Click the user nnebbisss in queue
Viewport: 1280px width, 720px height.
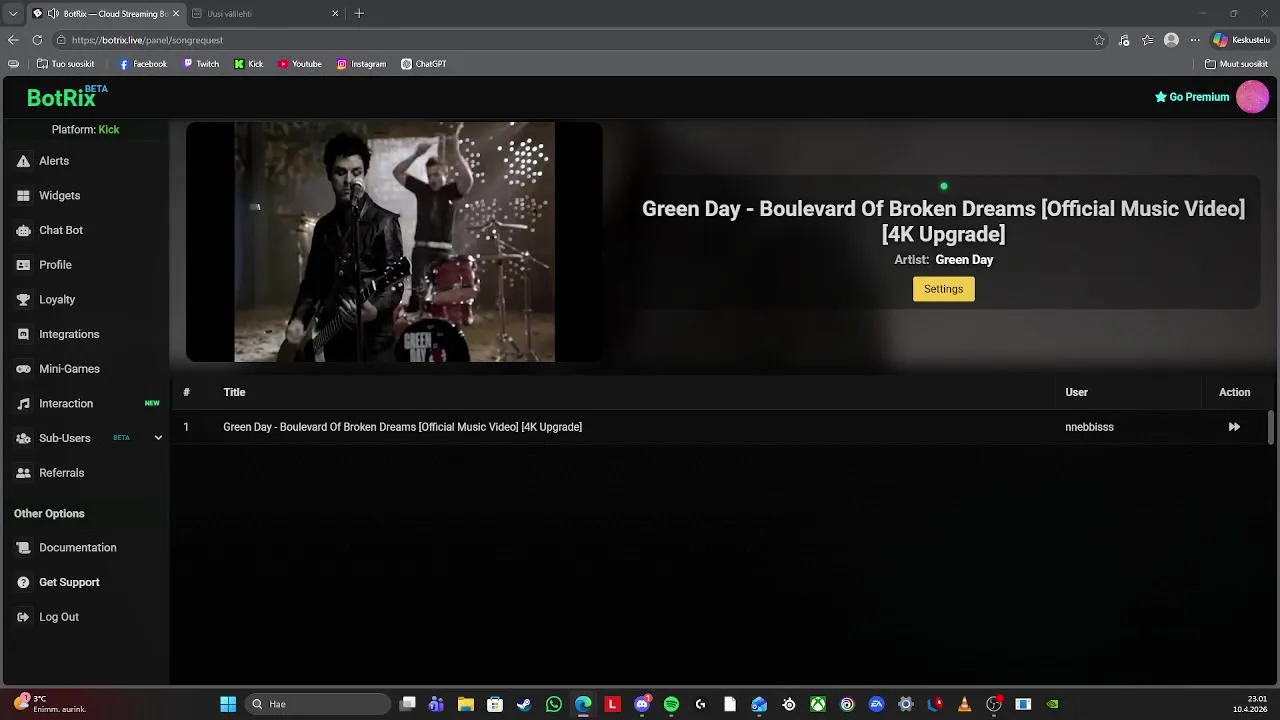[x=1089, y=427]
